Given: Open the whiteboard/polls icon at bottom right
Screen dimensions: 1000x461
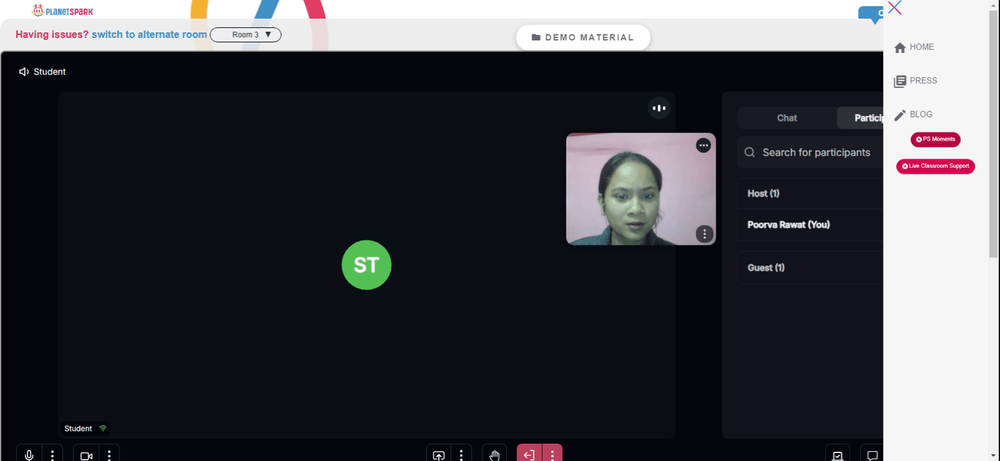Looking at the screenshot, I should click(x=837, y=455).
